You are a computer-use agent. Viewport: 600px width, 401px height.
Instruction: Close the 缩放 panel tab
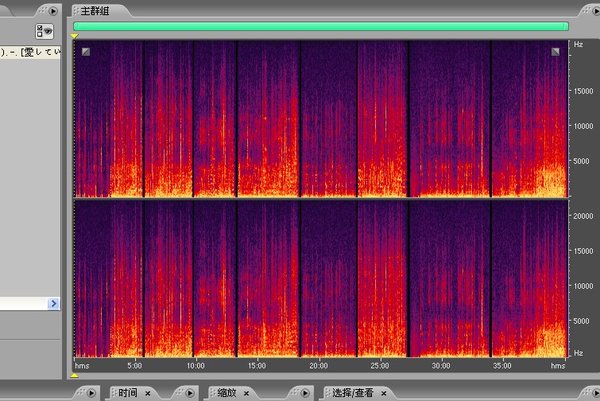pos(246,393)
